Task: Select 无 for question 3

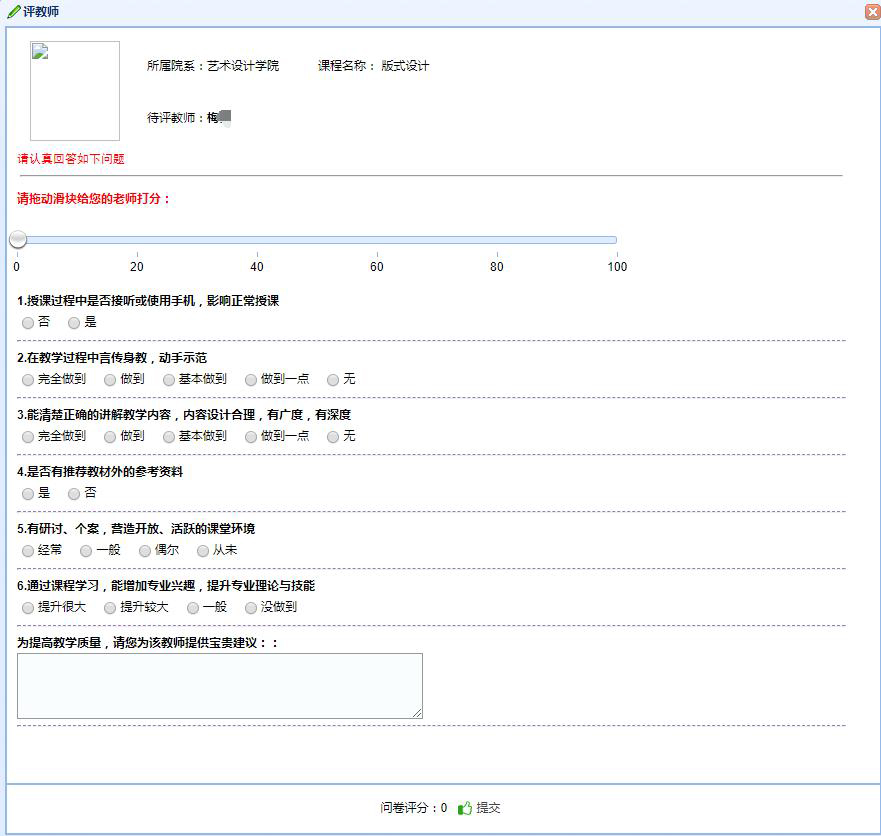Action: tap(333, 437)
